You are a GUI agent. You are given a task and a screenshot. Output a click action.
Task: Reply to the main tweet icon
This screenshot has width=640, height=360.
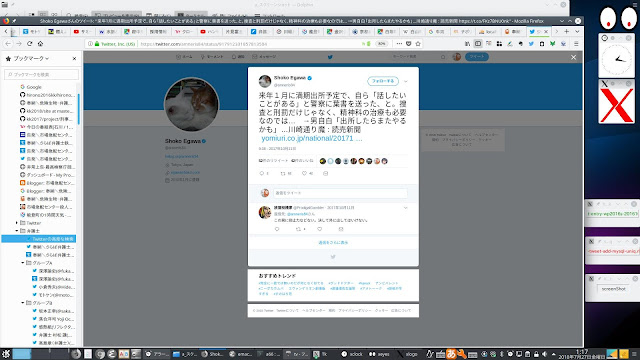262,173
